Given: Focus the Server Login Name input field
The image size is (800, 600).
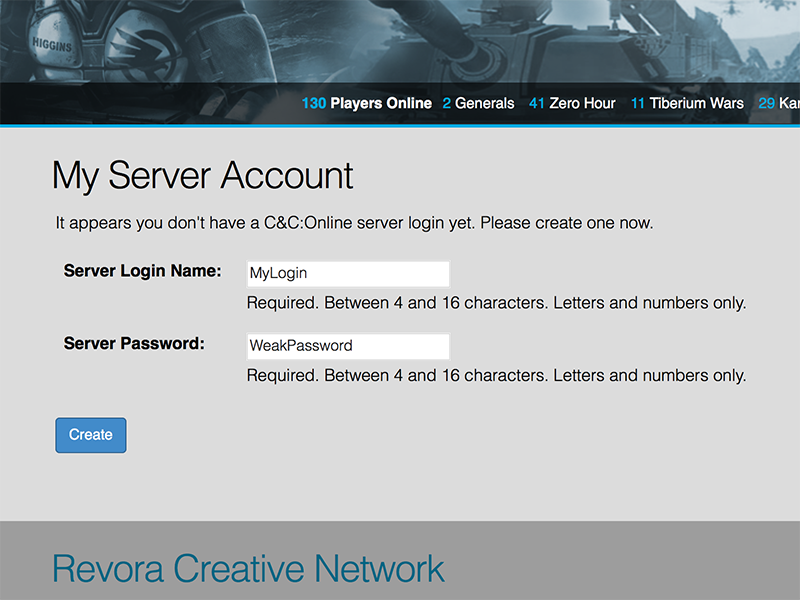Looking at the screenshot, I should coord(348,272).
